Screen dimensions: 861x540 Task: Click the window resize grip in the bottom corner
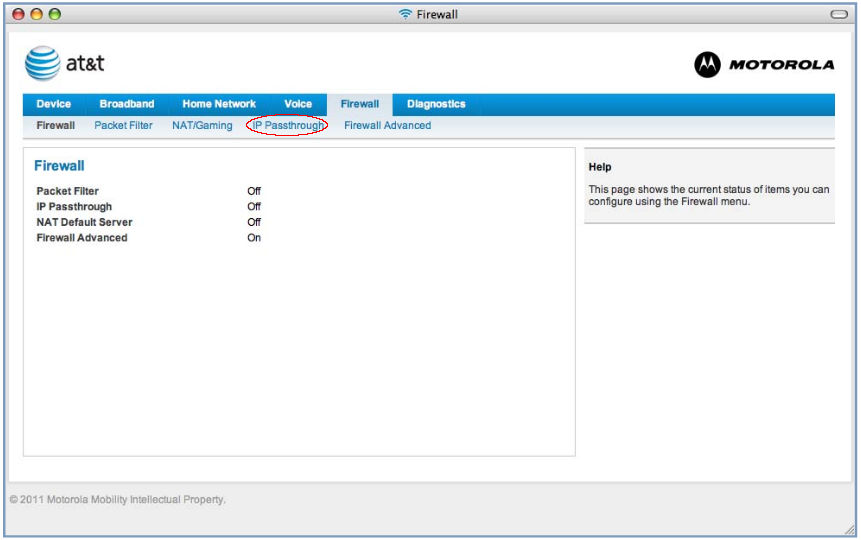tap(849, 529)
